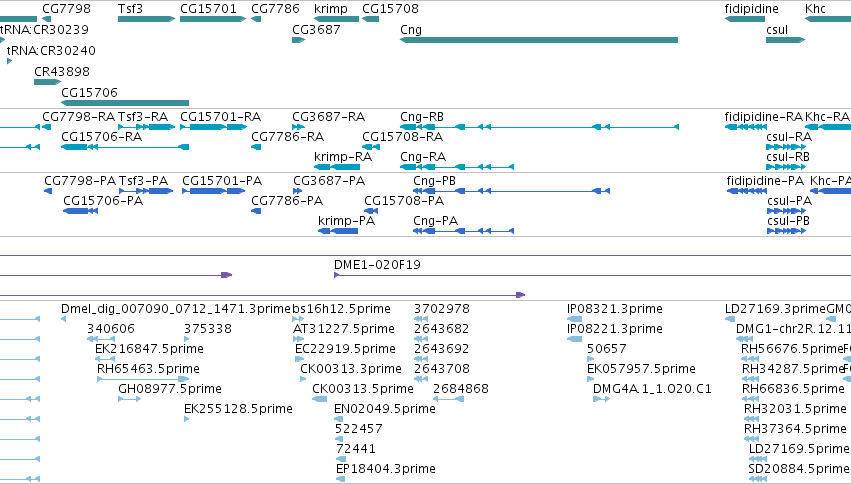Select the Tsf3-PA protein label
The image size is (851, 484).
pyautogui.click(x=144, y=181)
